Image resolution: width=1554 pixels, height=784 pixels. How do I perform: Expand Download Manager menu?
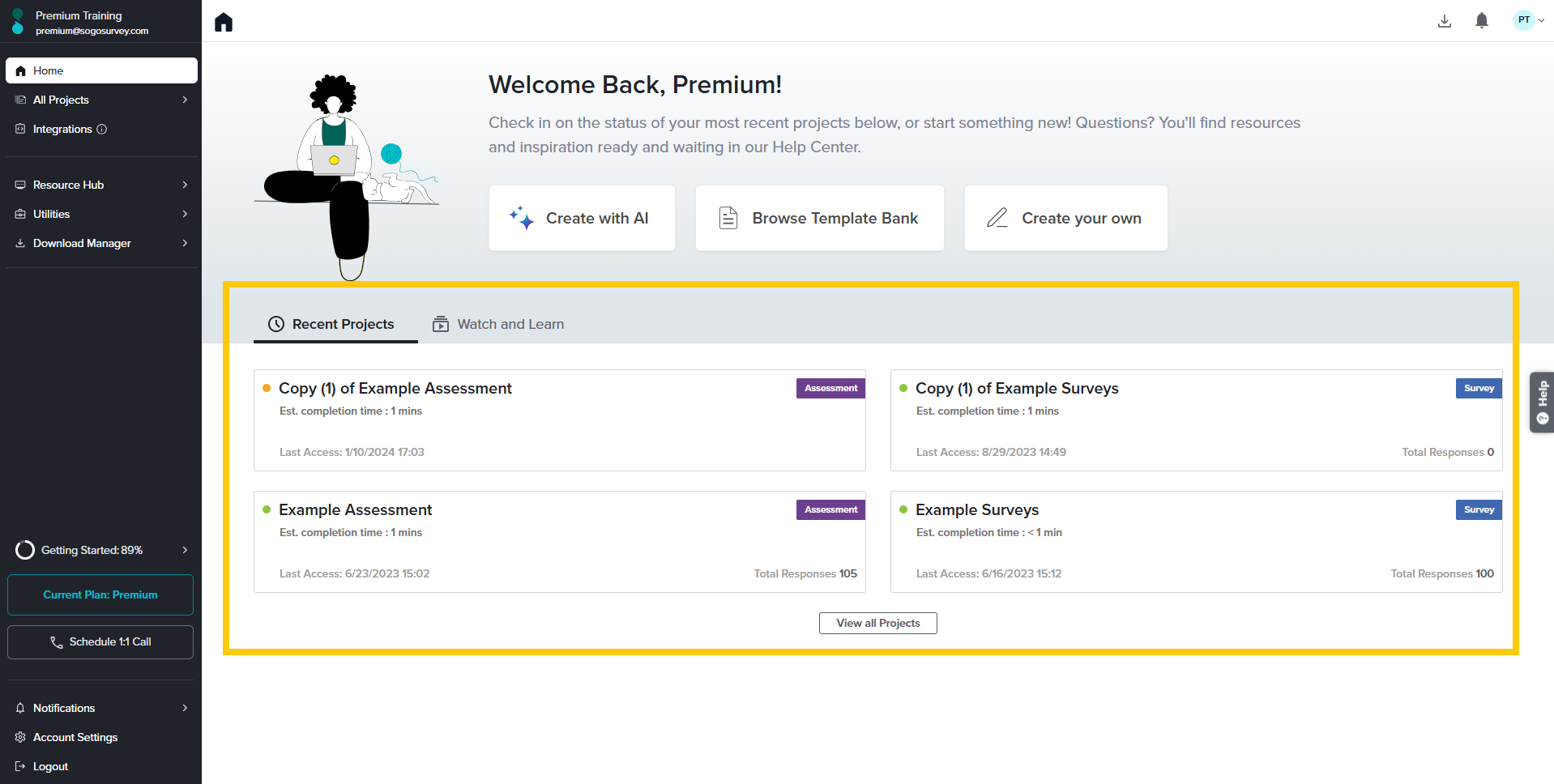tap(185, 244)
